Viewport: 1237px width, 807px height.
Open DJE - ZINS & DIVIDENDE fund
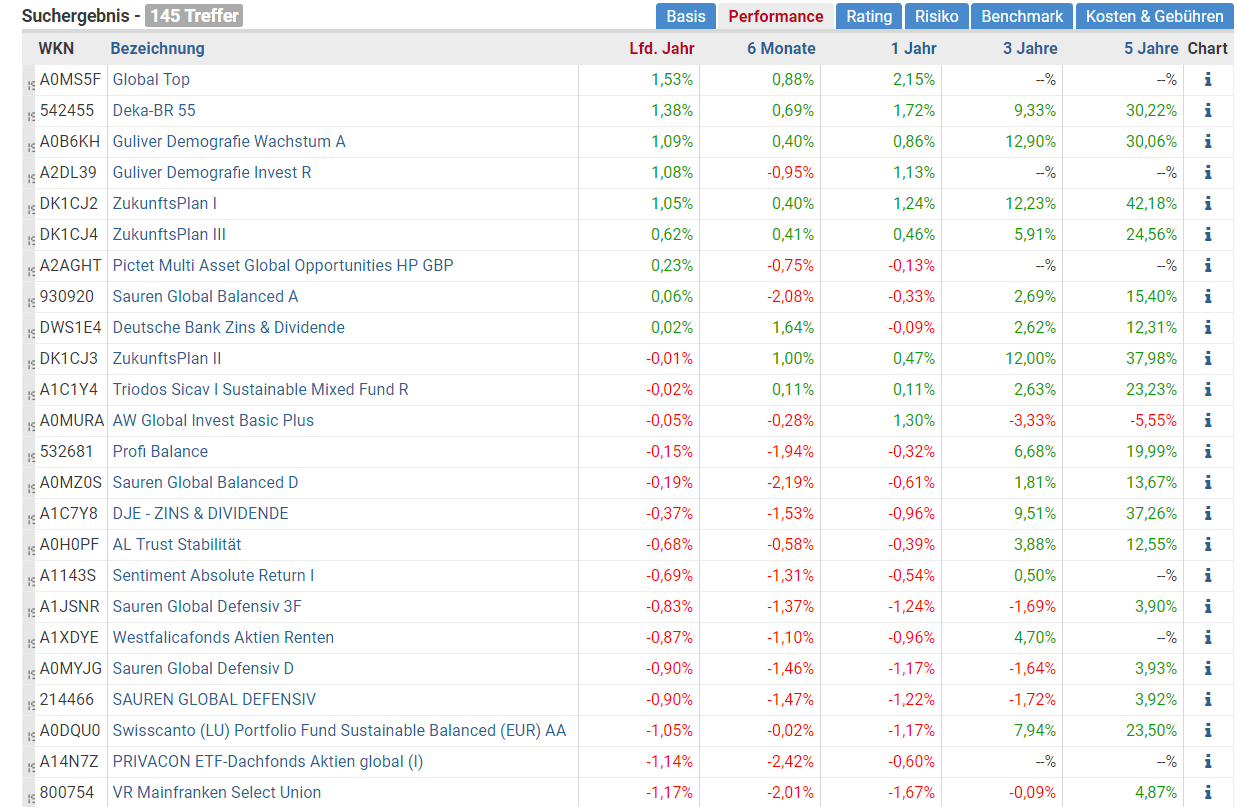tap(200, 514)
